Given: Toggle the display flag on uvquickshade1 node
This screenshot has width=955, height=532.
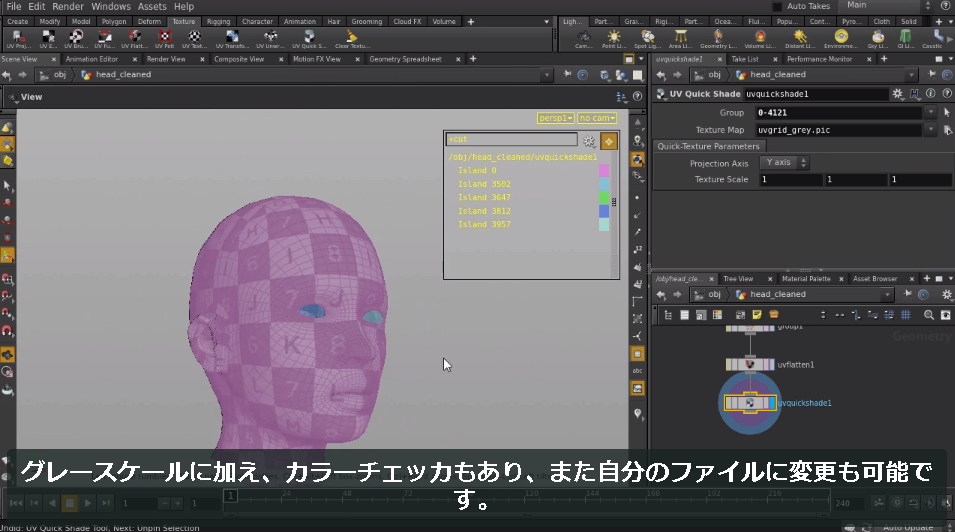Looking at the screenshot, I should pyautogui.click(x=772, y=403).
